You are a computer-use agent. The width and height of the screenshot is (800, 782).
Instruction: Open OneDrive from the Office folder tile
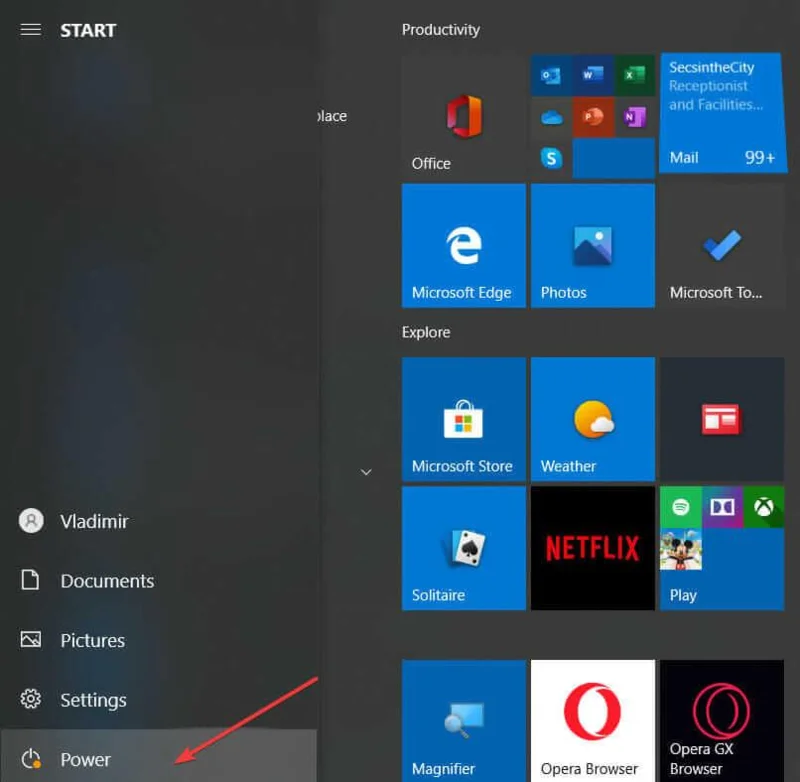(x=551, y=117)
